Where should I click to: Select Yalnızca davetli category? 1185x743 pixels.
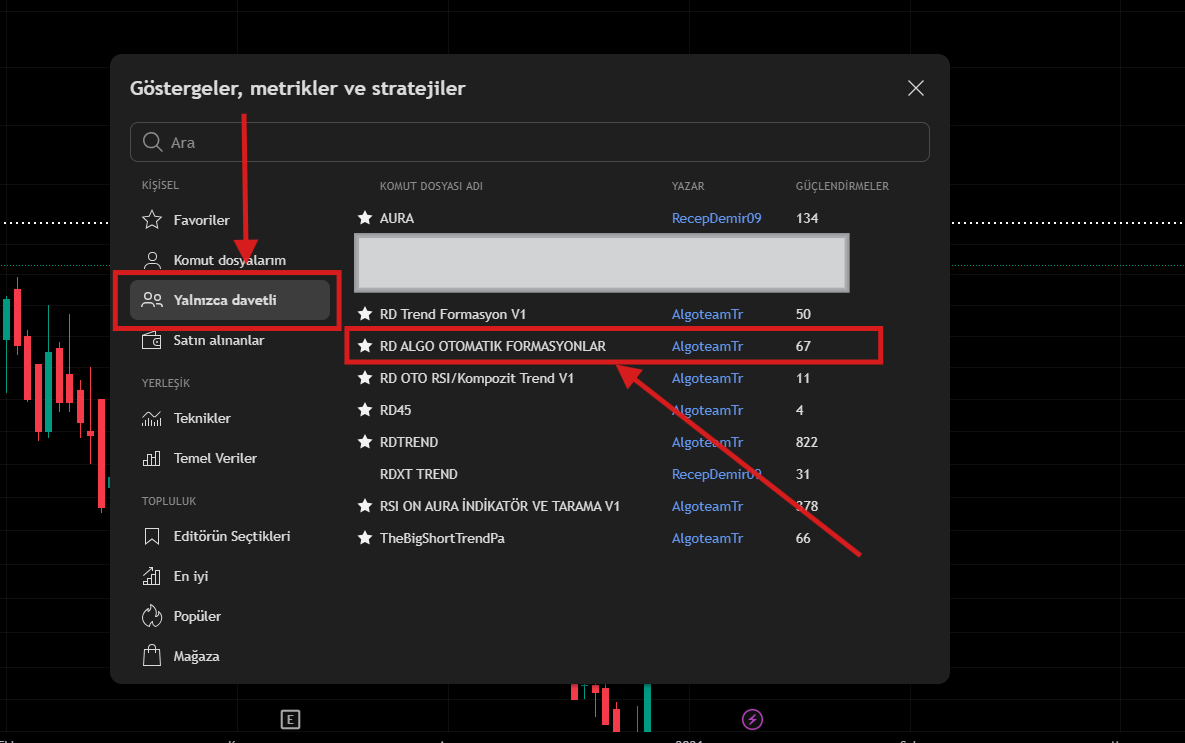coord(230,300)
